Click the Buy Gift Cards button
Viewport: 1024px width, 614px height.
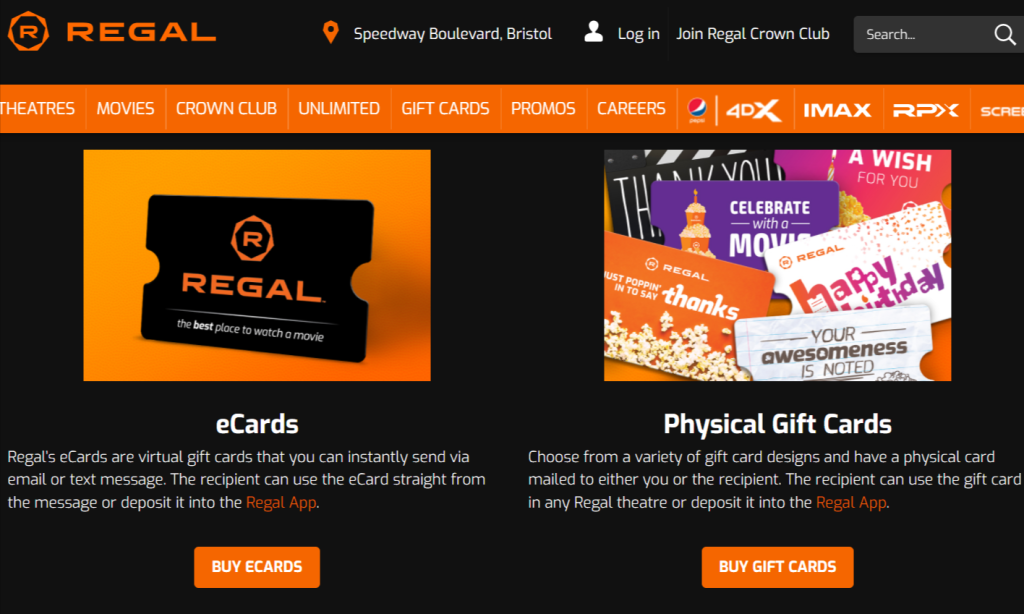[x=777, y=567]
